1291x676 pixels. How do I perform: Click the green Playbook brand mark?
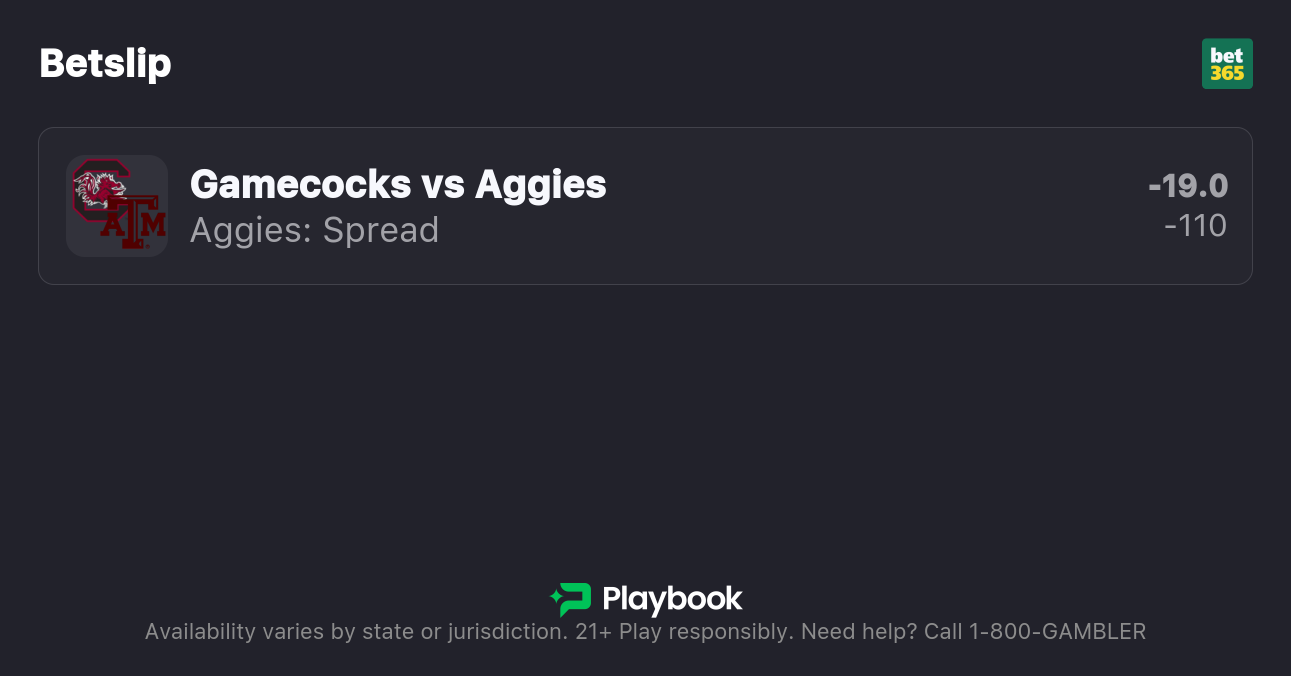pos(570,599)
